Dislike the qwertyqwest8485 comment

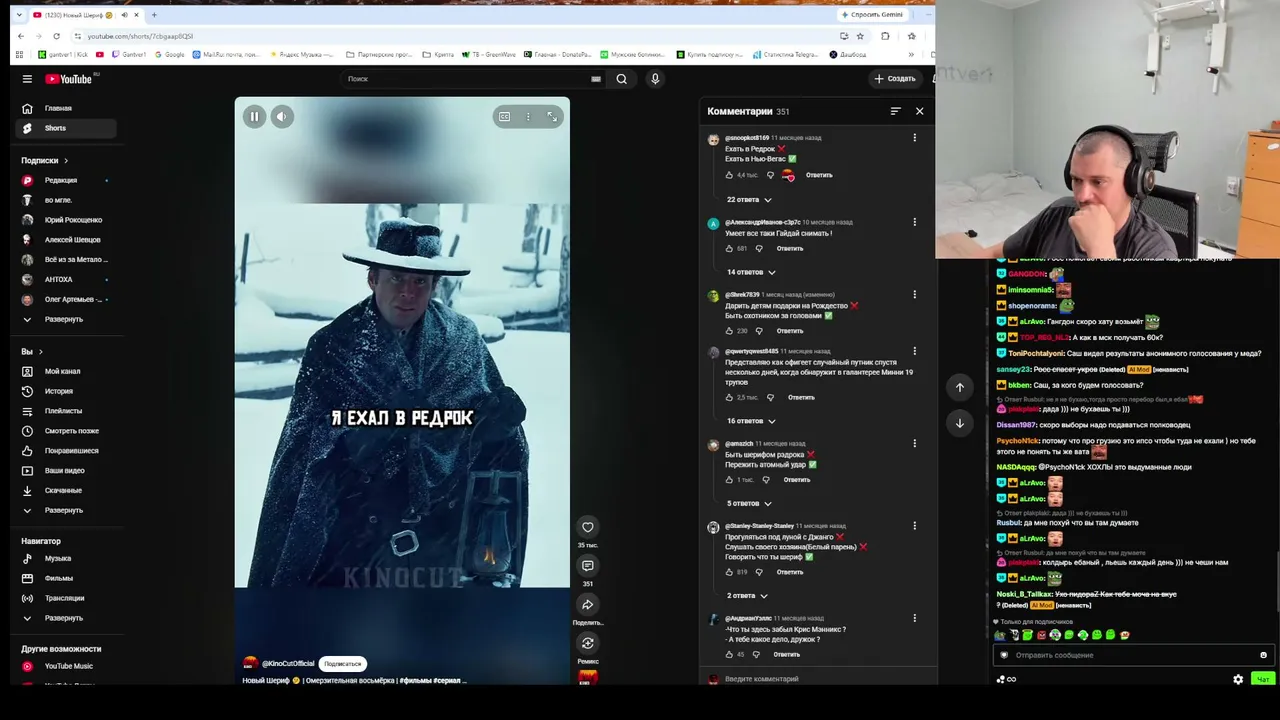pyautogui.click(x=770, y=397)
